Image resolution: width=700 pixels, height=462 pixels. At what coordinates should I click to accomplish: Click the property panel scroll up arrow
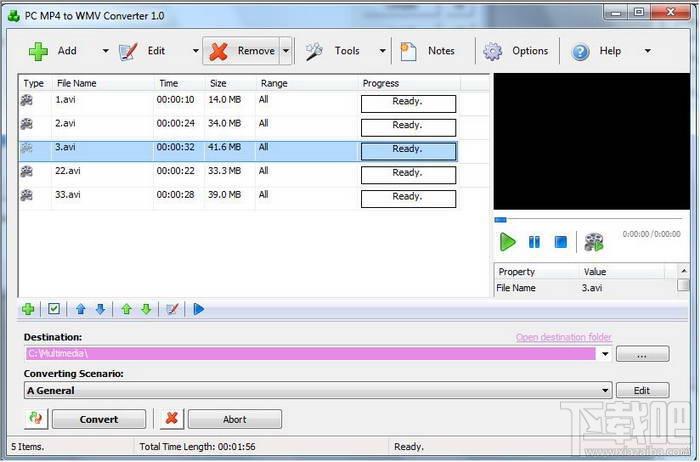(x=683, y=271)
